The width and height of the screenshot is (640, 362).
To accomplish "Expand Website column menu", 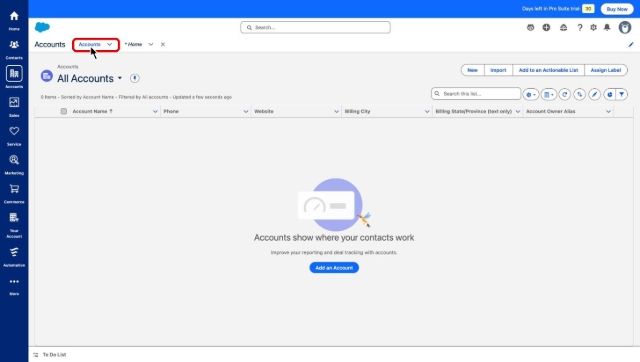I will 336,111.
